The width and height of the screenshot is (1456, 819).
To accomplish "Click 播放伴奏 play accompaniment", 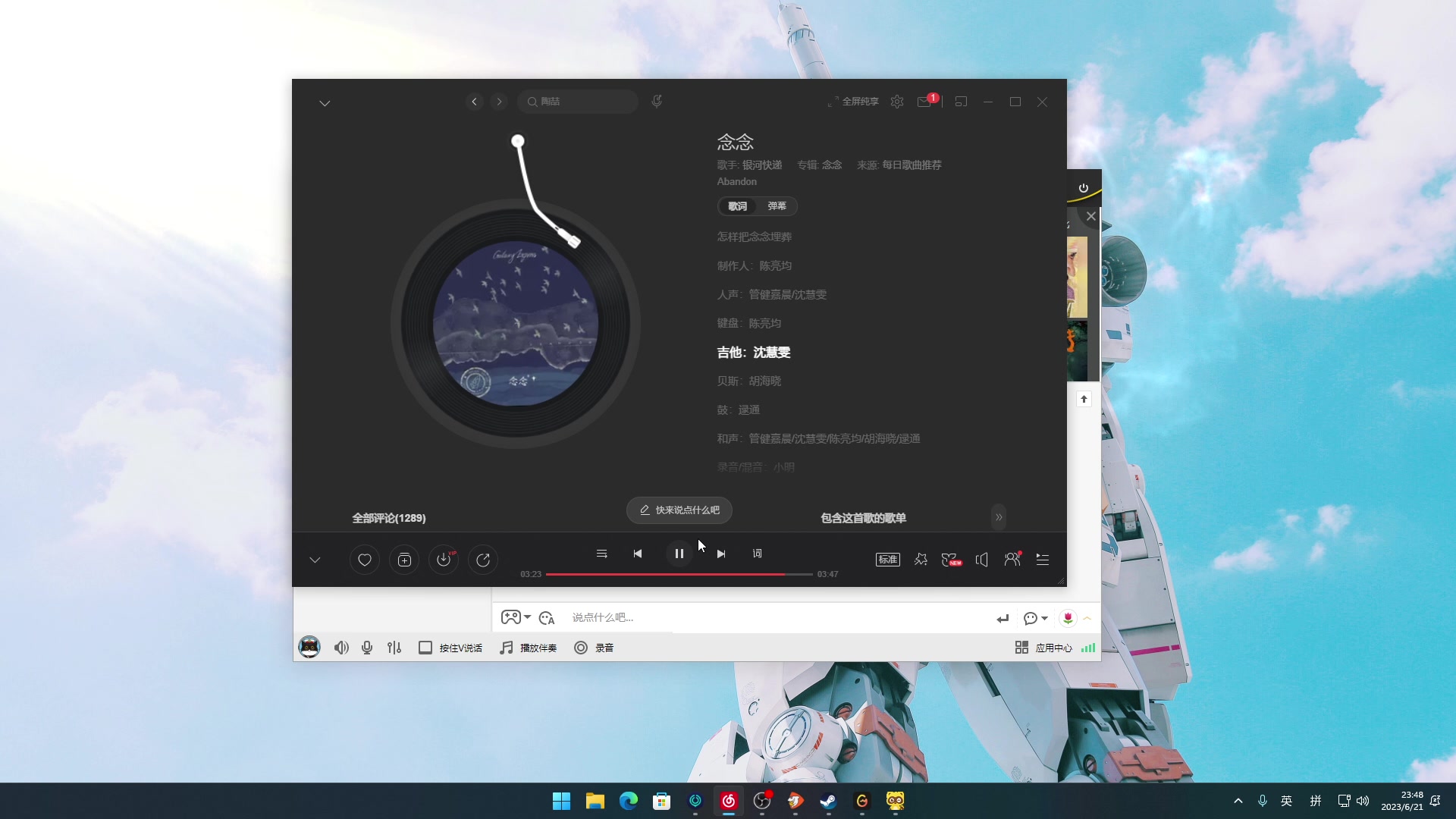I will [x=529, y=648].
